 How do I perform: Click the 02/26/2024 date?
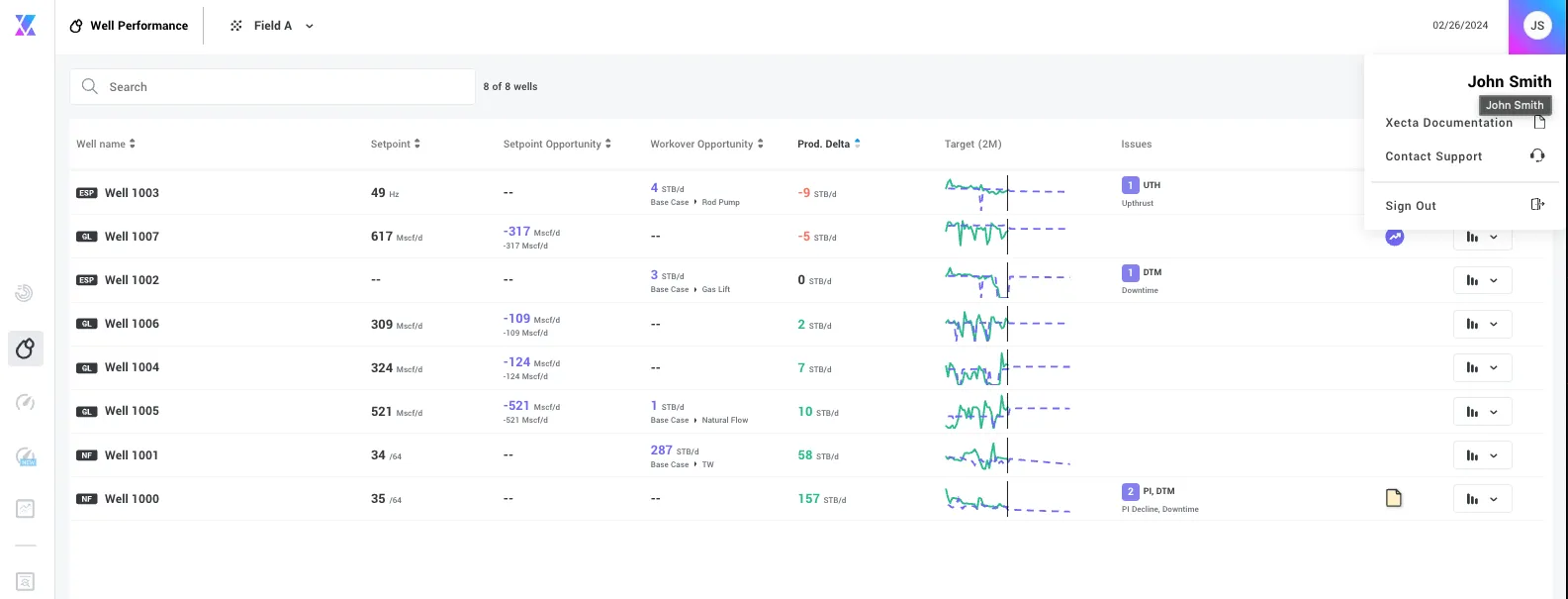pos(1460,26)
